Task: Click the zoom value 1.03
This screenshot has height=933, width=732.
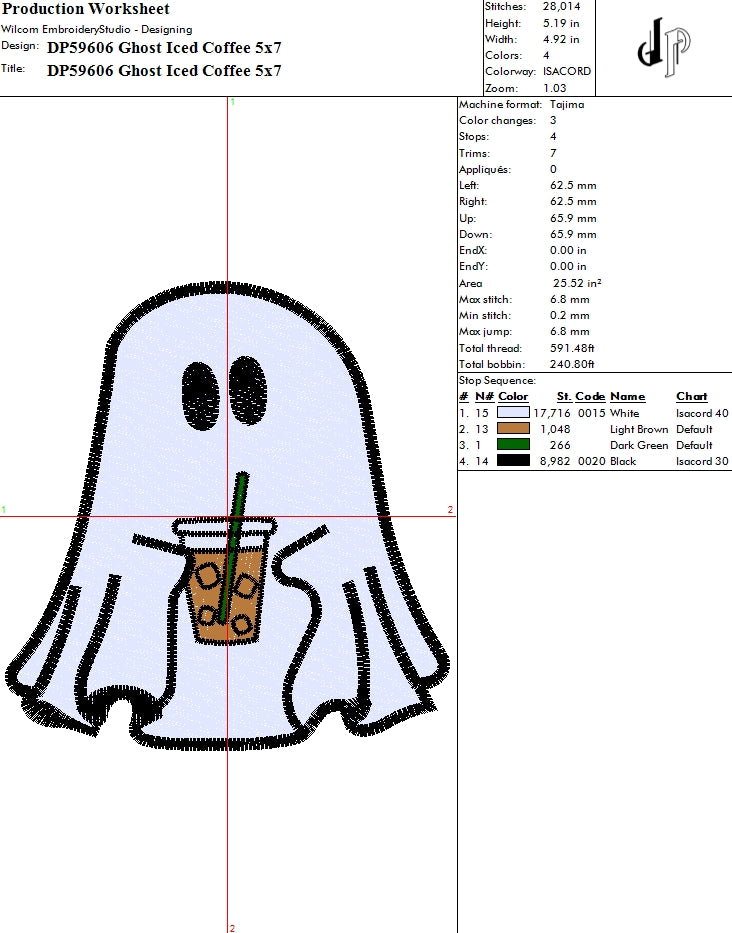Action: point(555,88)
